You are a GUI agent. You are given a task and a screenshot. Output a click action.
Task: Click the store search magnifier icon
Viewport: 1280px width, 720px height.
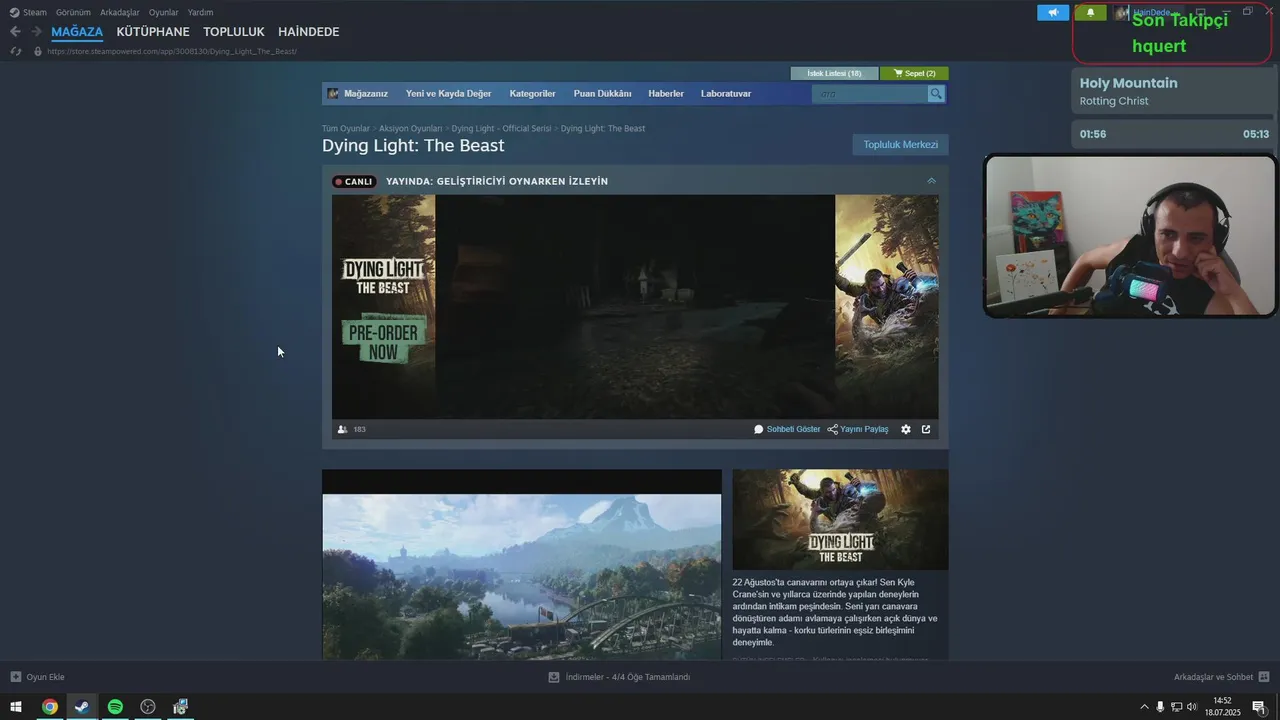936,94
